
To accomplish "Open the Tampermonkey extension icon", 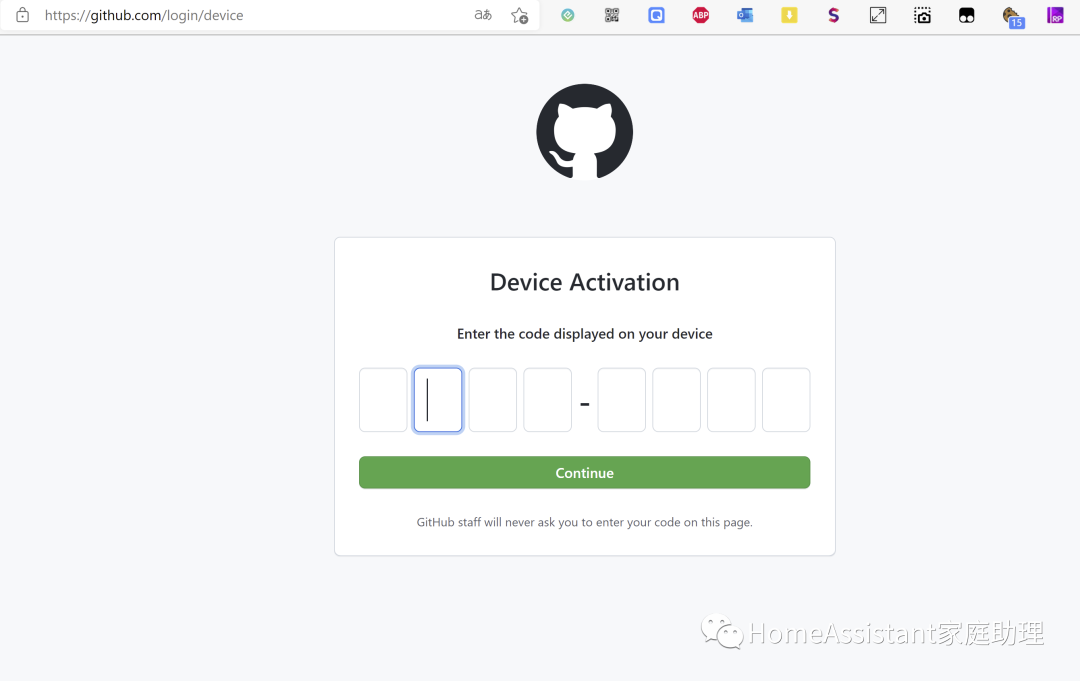I will click(x=966, y=15).
